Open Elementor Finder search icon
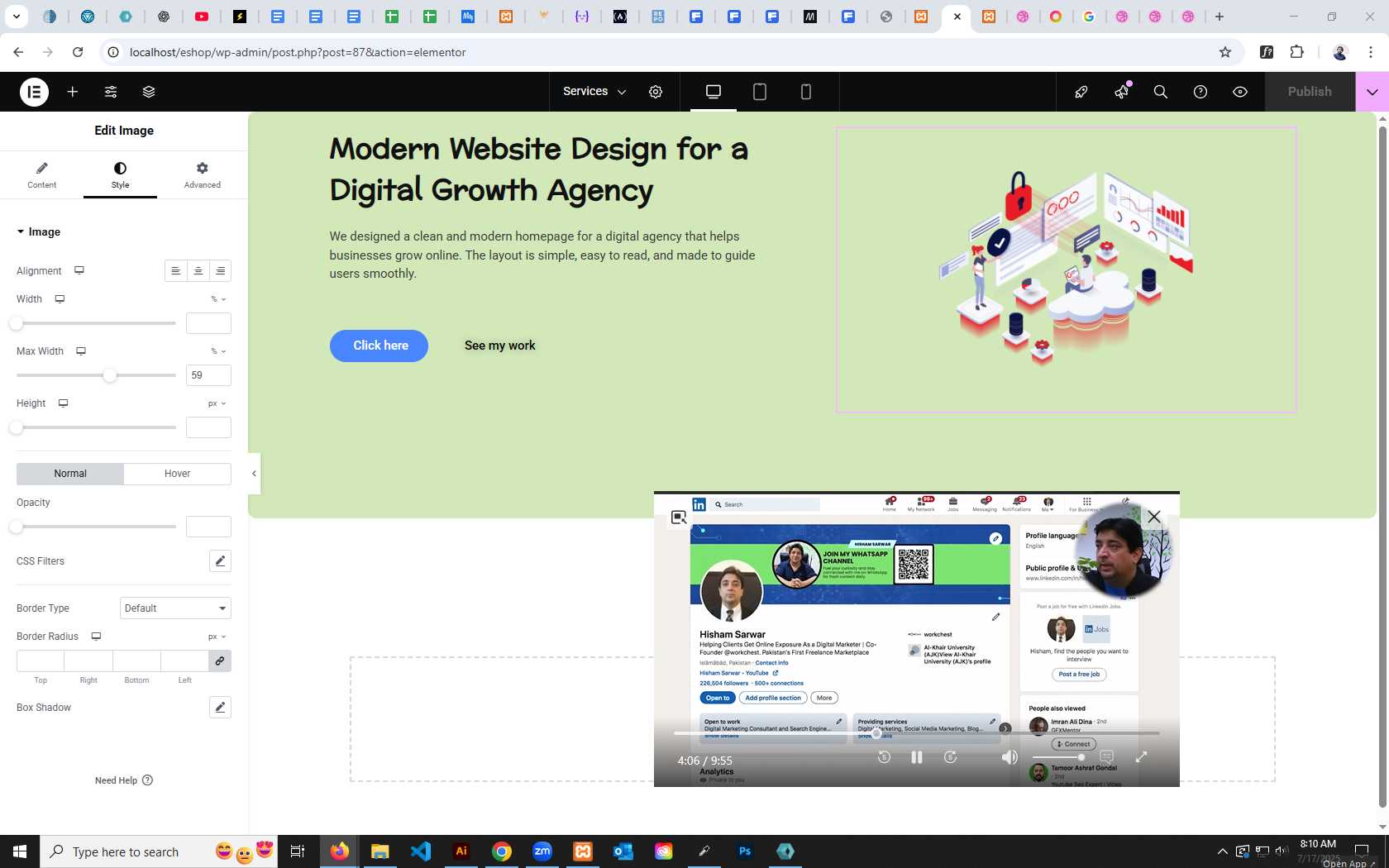Viewport: 1389px width, 868px height. pyautogui.click(x=1161, y=92)
